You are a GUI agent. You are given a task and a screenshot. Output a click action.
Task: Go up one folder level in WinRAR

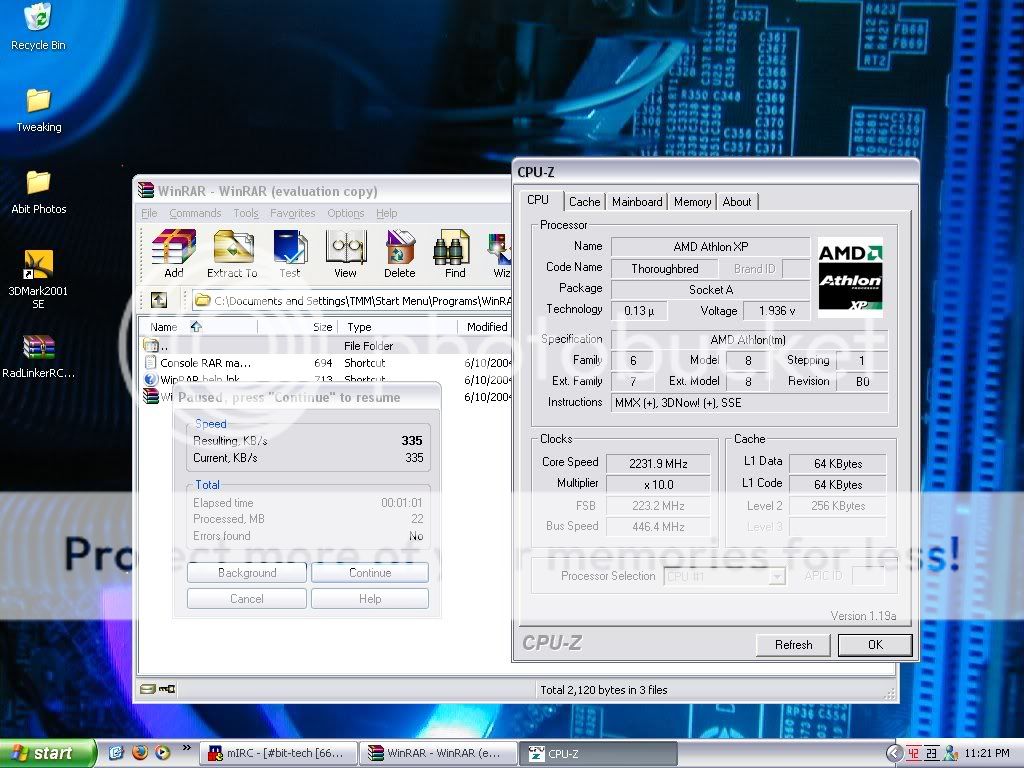(159, 300)
